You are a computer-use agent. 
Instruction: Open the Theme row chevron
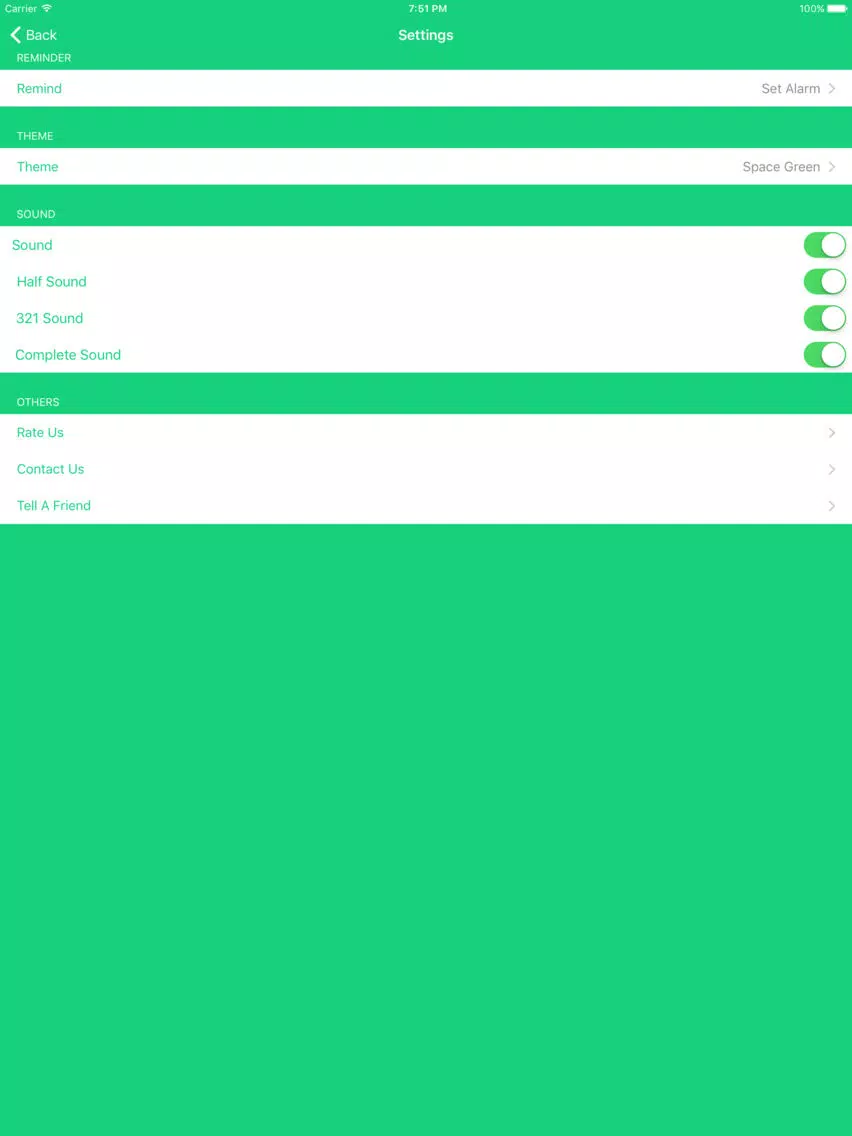pos(832,167)
